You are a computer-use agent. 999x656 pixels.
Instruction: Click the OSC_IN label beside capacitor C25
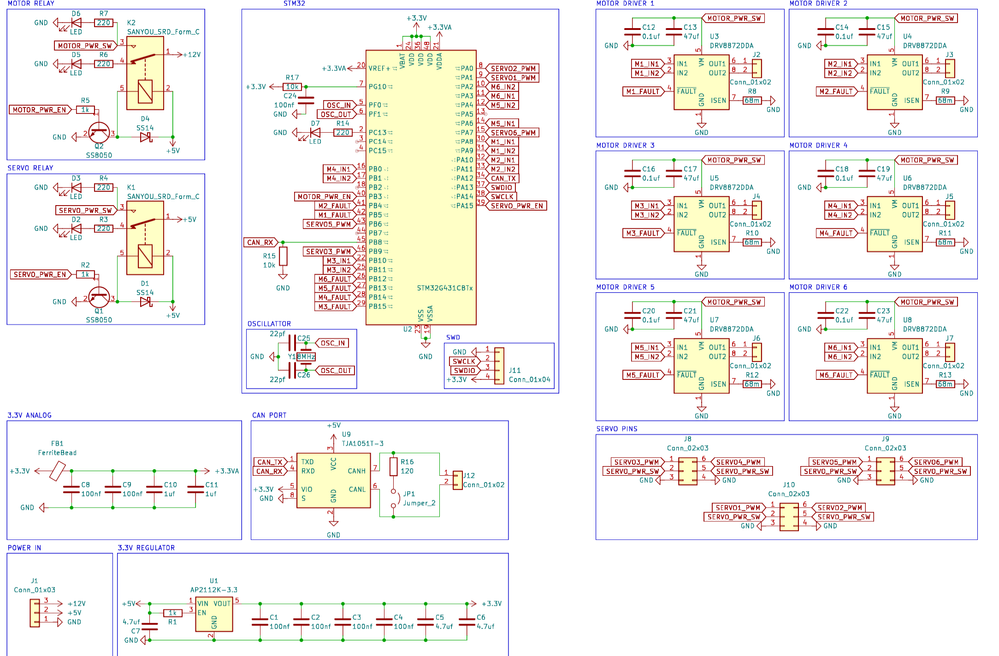coord(333,343)
